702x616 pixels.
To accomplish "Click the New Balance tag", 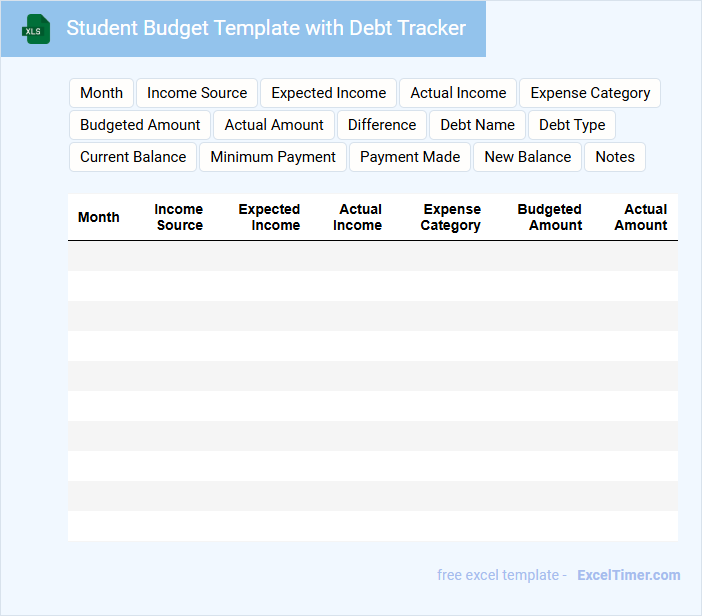I will (527, 157).
